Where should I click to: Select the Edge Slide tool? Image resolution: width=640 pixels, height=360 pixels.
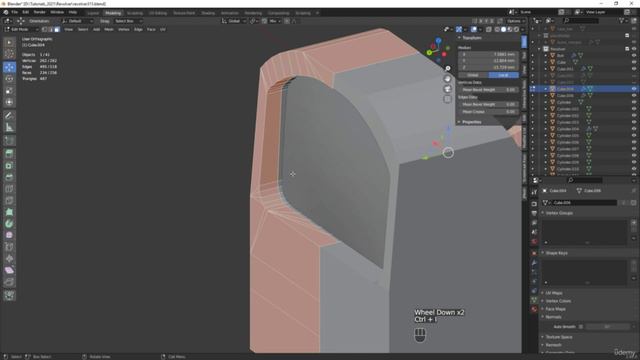(x=9, y=247)
